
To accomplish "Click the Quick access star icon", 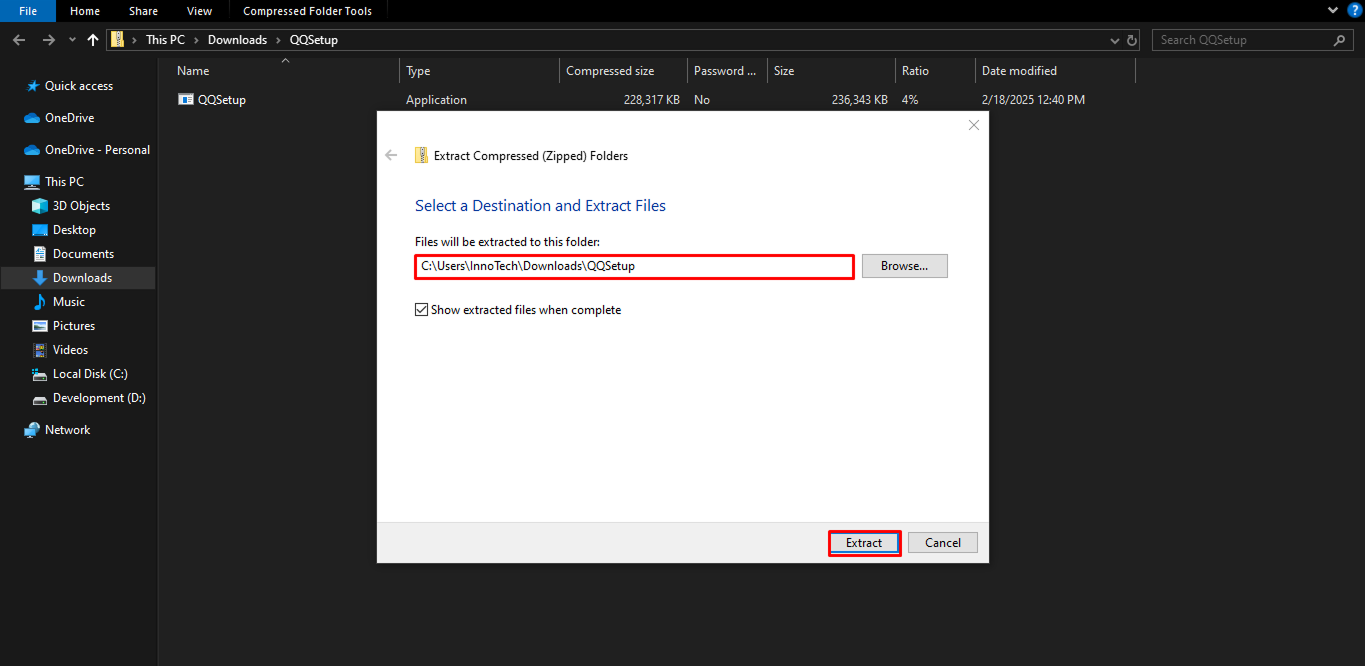I will coord(33,86).
